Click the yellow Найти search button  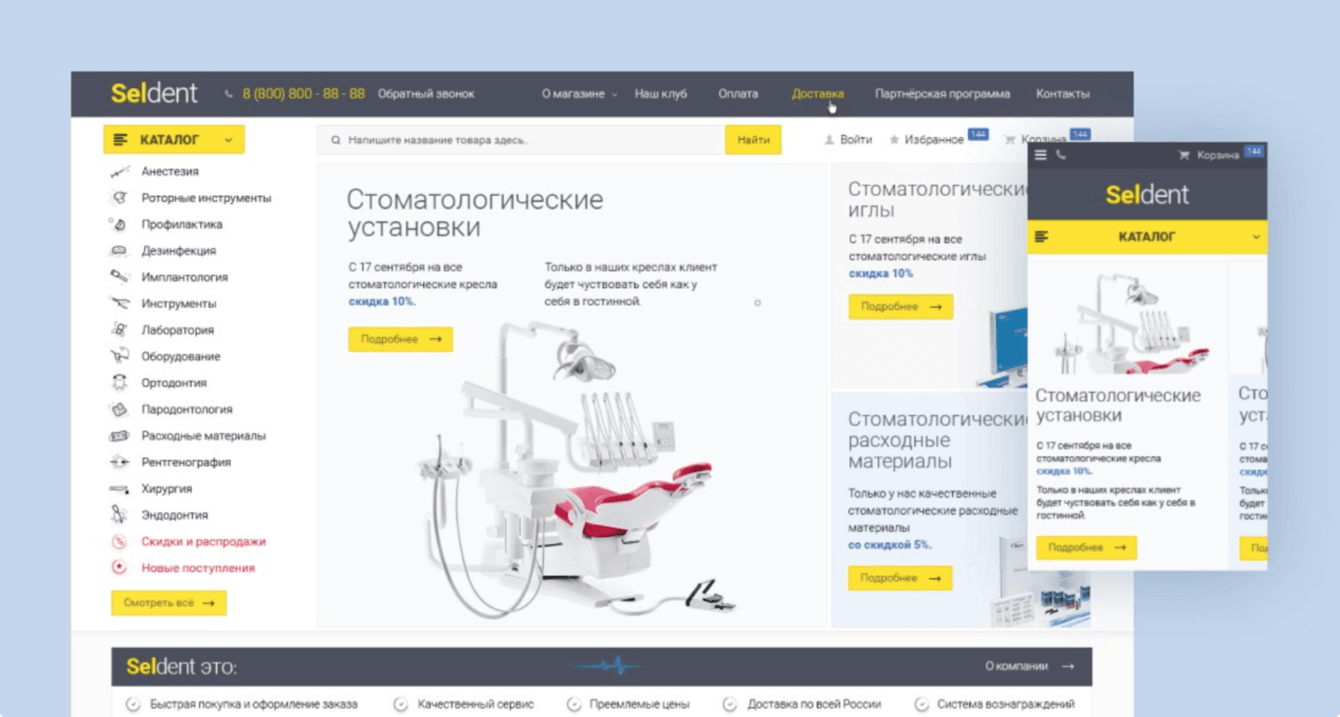pos(753,140)
